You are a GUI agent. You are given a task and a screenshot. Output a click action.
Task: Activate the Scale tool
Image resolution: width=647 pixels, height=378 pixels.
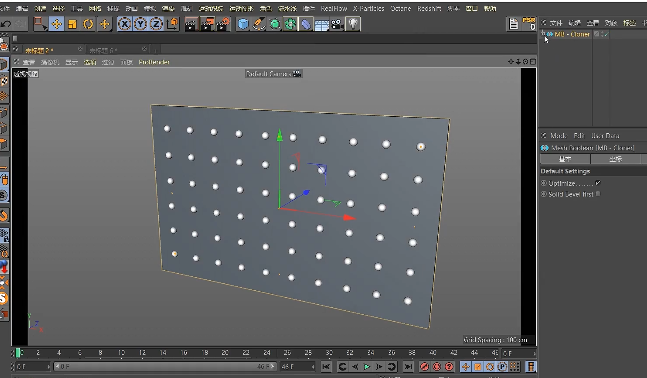tap(72, 24)
